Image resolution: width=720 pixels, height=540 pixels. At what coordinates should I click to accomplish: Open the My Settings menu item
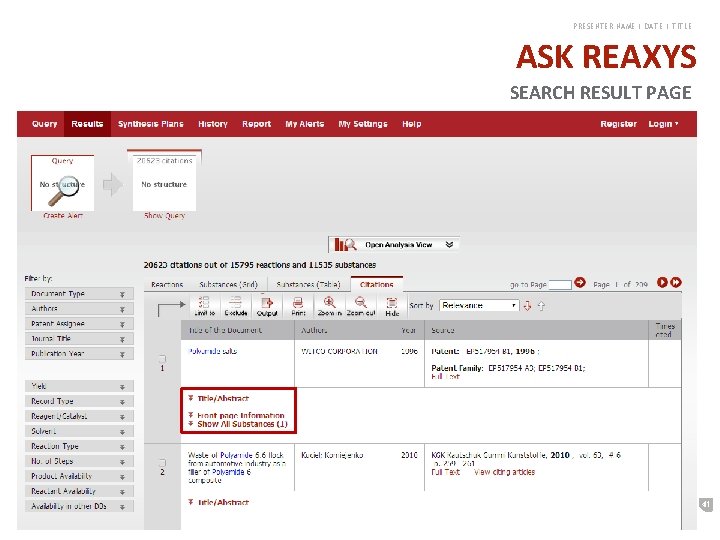363,124
